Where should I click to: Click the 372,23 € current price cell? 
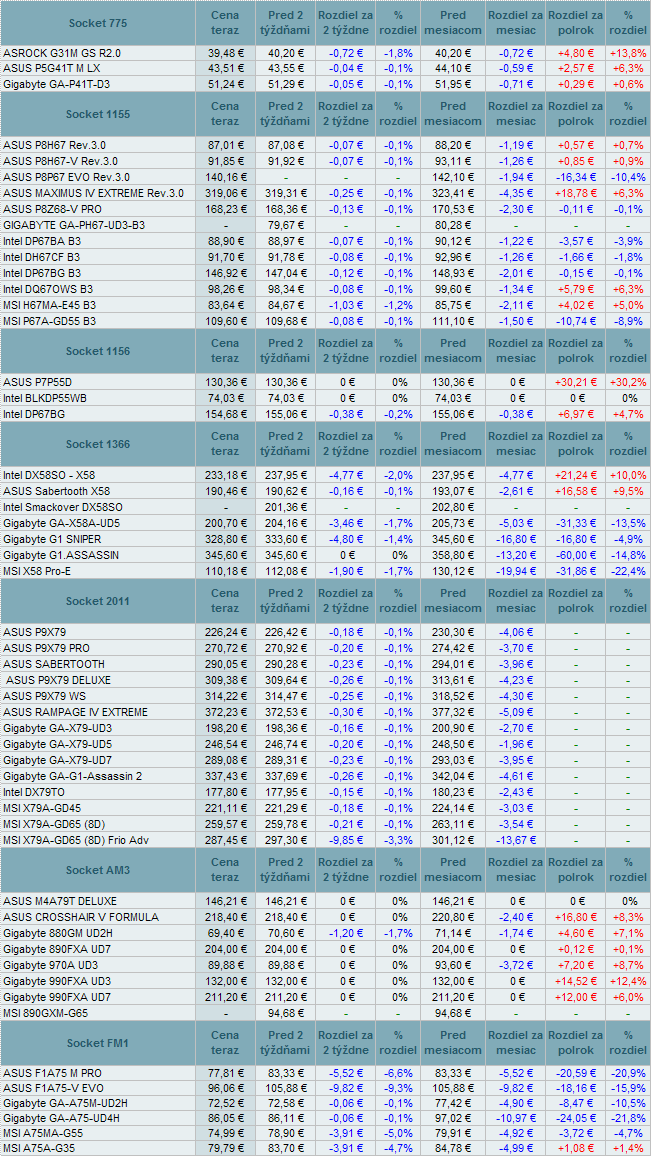click(226, 711)
